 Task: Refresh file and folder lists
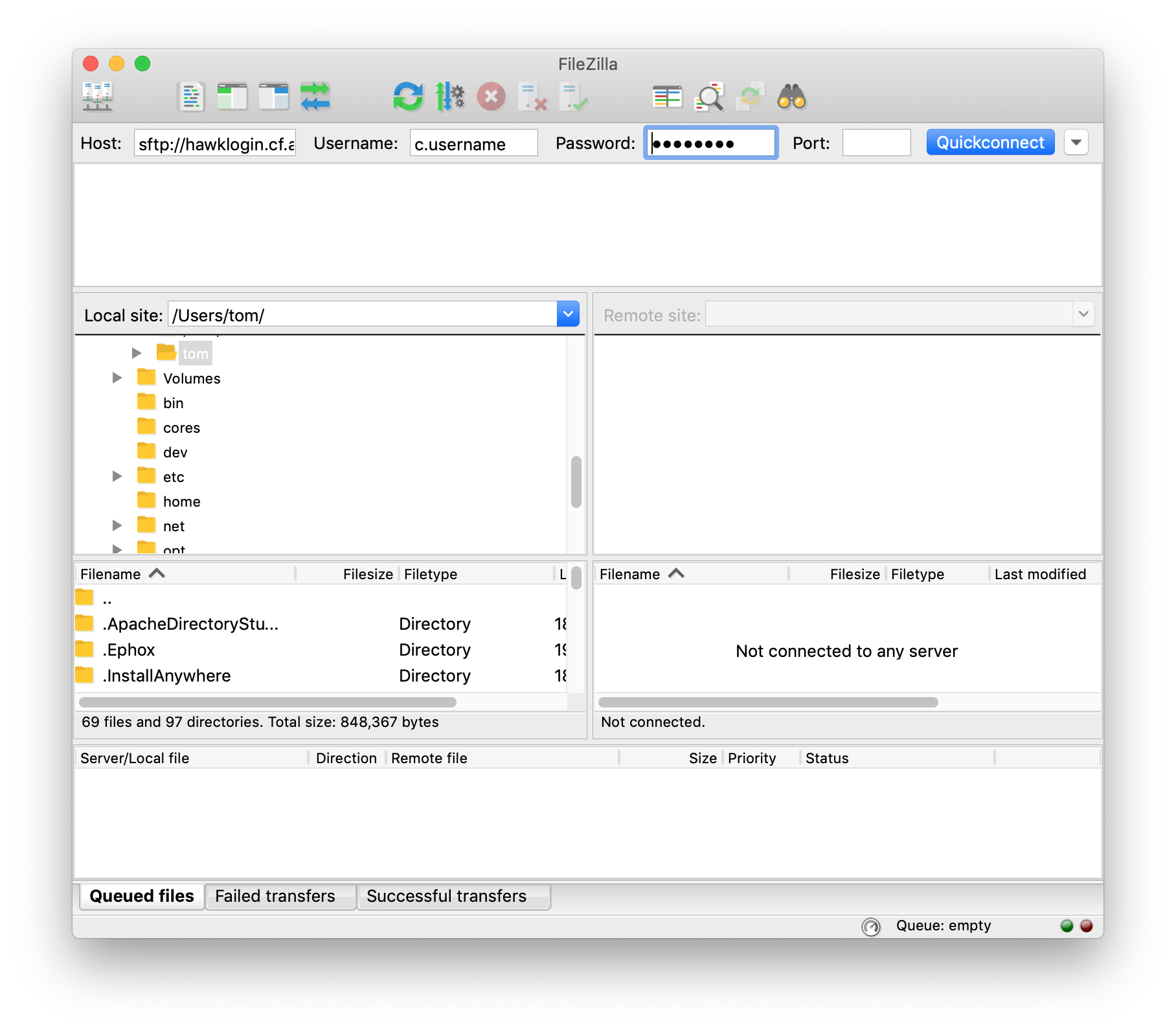(x=408, y=97)
